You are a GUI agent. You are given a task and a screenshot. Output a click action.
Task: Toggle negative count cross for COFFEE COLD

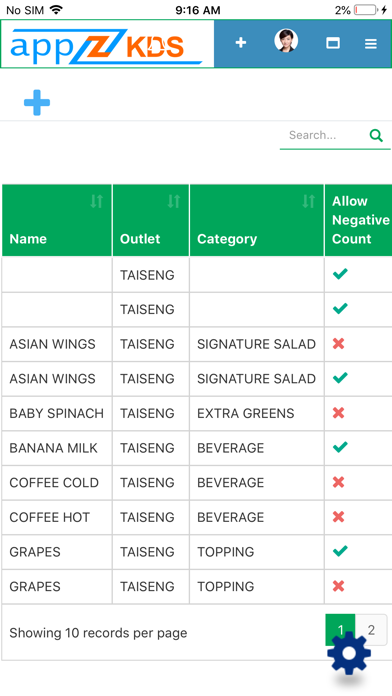click(x=338, y=482)
